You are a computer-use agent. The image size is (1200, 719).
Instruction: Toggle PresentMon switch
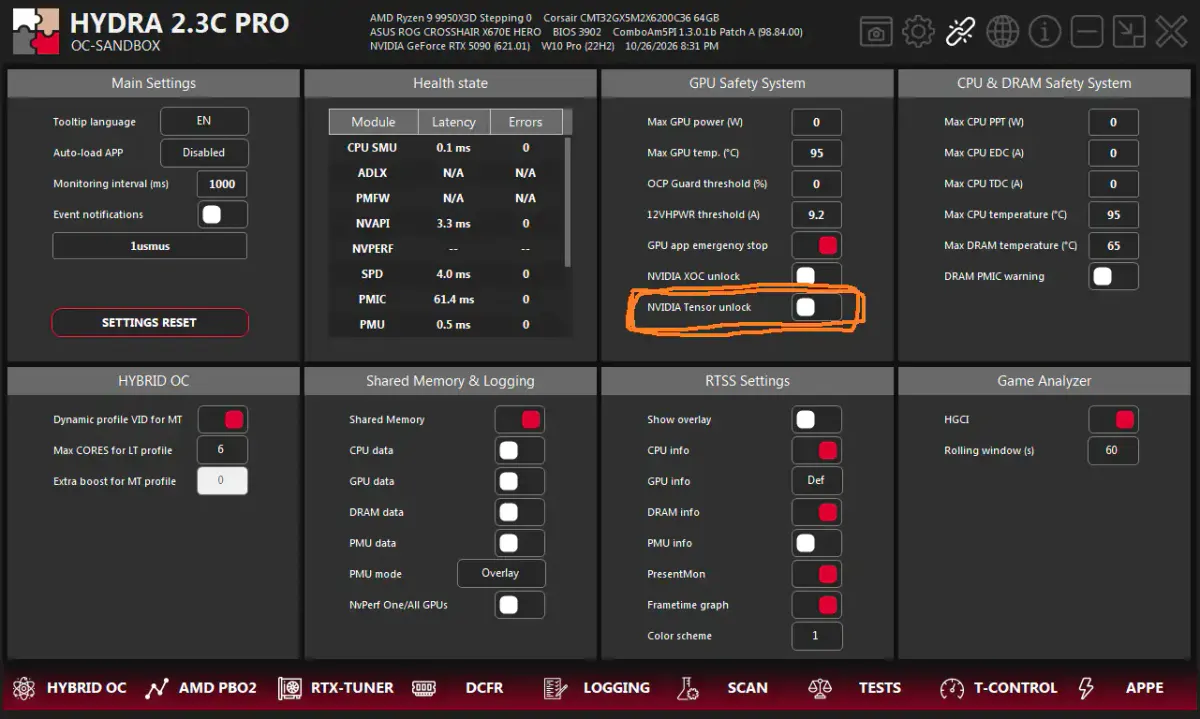click(816, 573)
